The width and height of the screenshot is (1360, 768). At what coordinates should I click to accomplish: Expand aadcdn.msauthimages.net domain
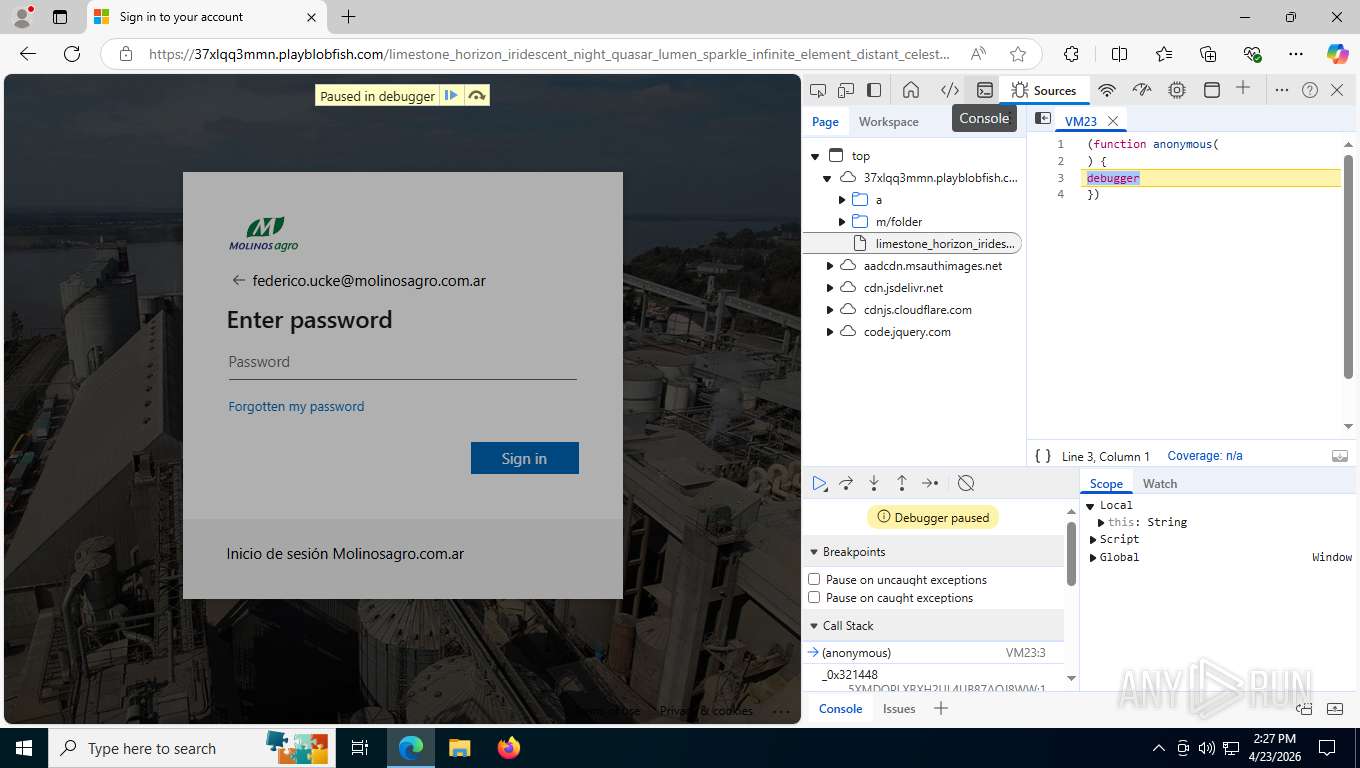[829, 266]
